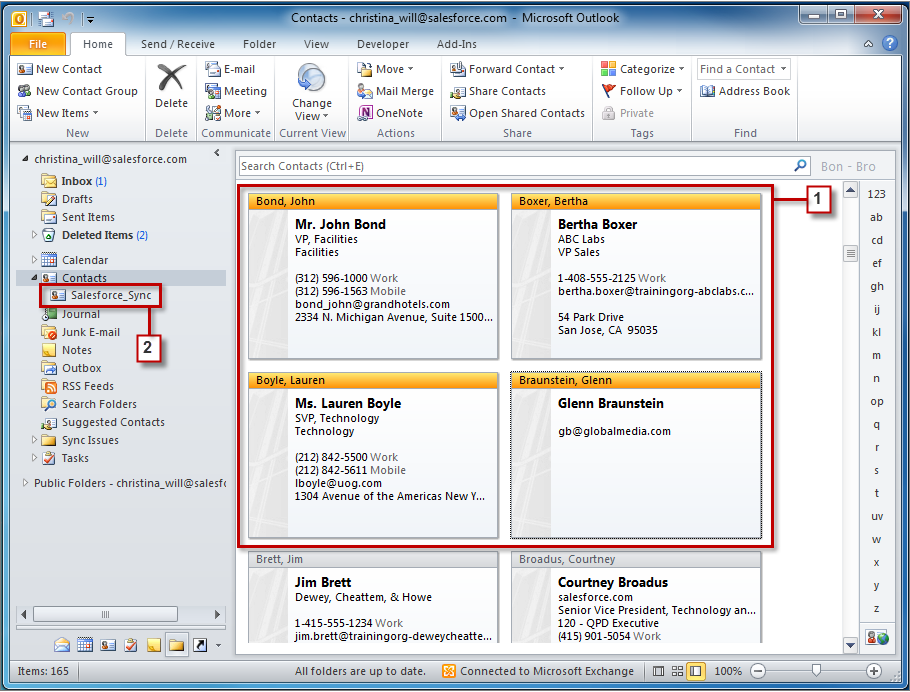Jump to contacts under uv index

click(x=876, y=516)
